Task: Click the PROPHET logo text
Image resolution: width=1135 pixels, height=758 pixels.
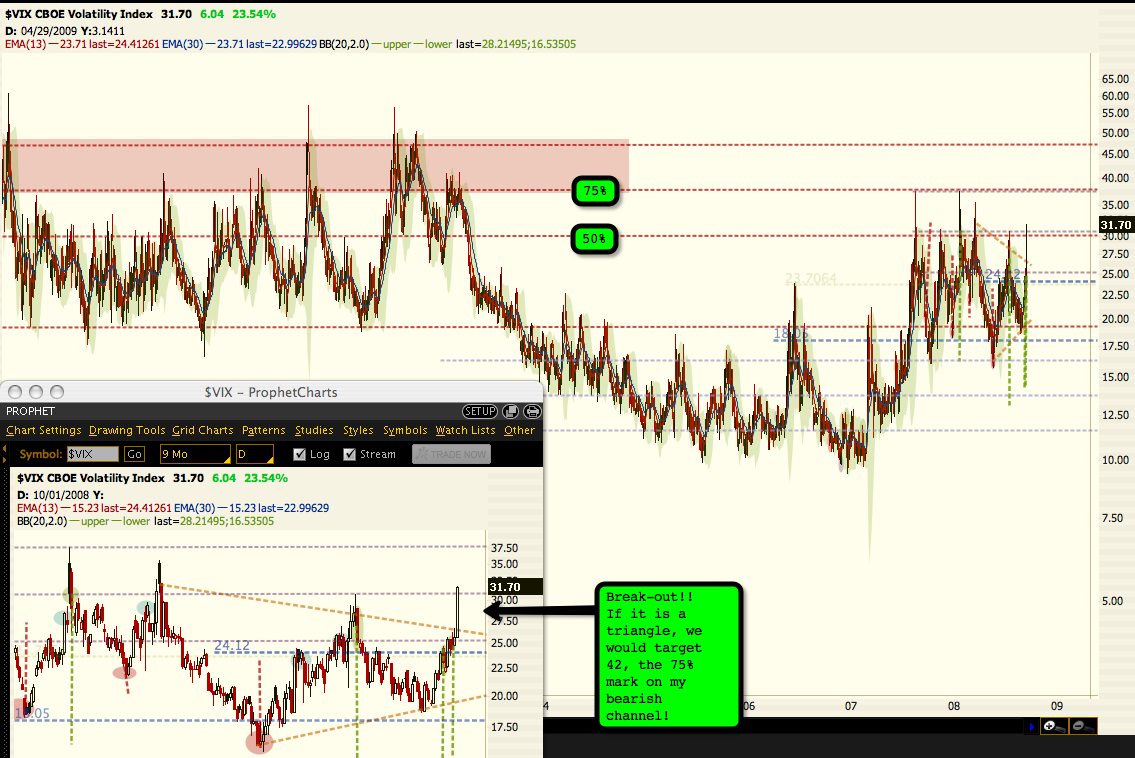Action: tap(30, 411)
